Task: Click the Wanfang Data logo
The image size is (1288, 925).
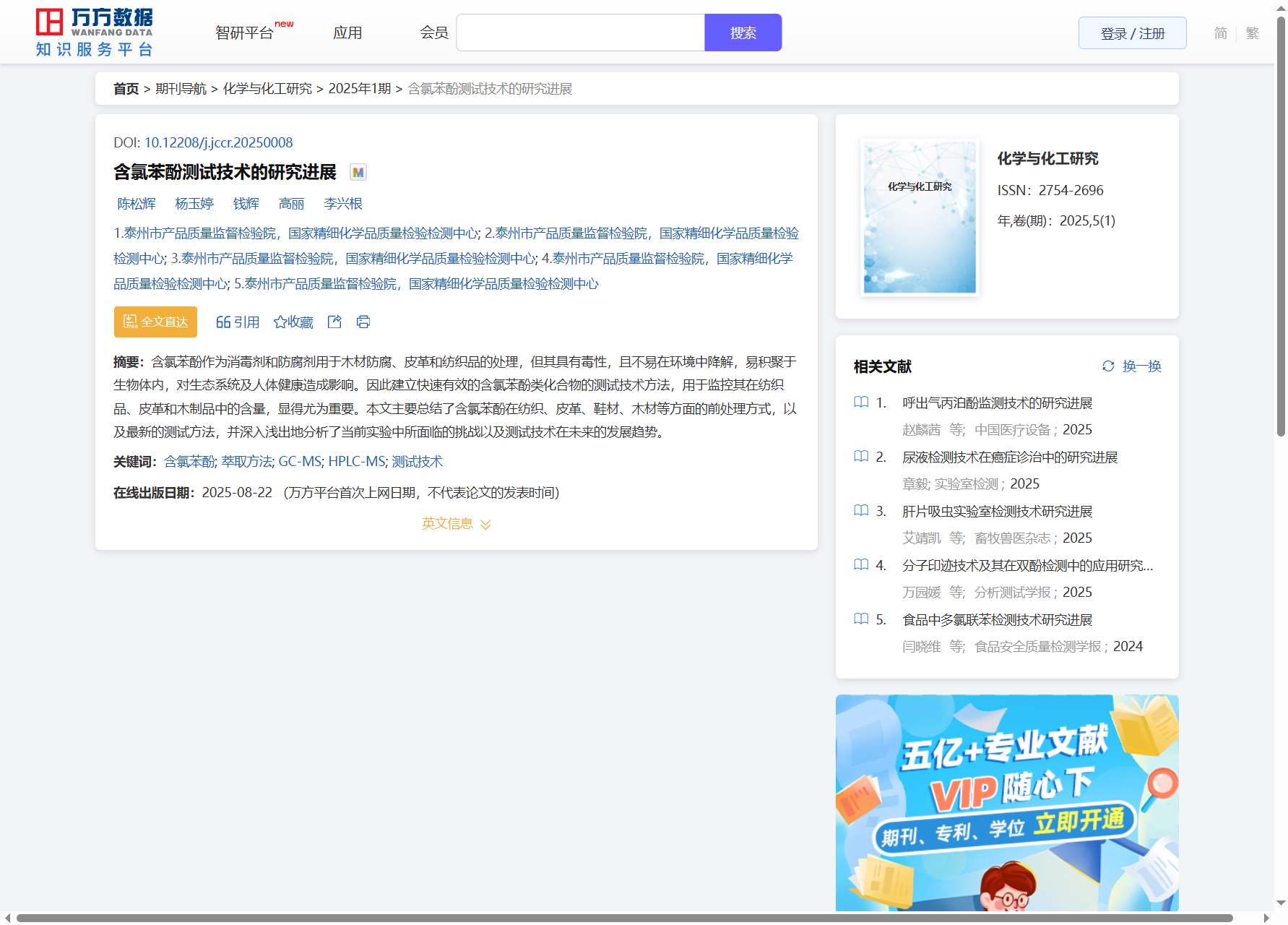Action: click(94, 33)
